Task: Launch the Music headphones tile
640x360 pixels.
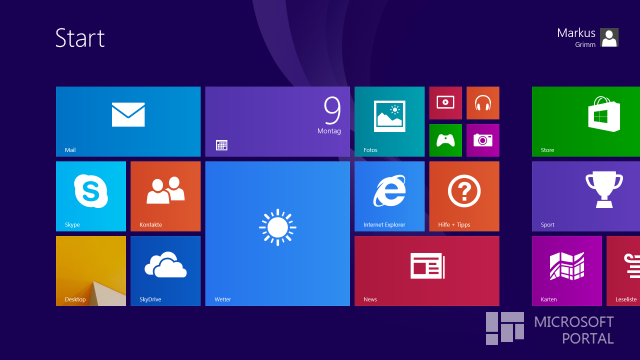Action: (483, 103)
